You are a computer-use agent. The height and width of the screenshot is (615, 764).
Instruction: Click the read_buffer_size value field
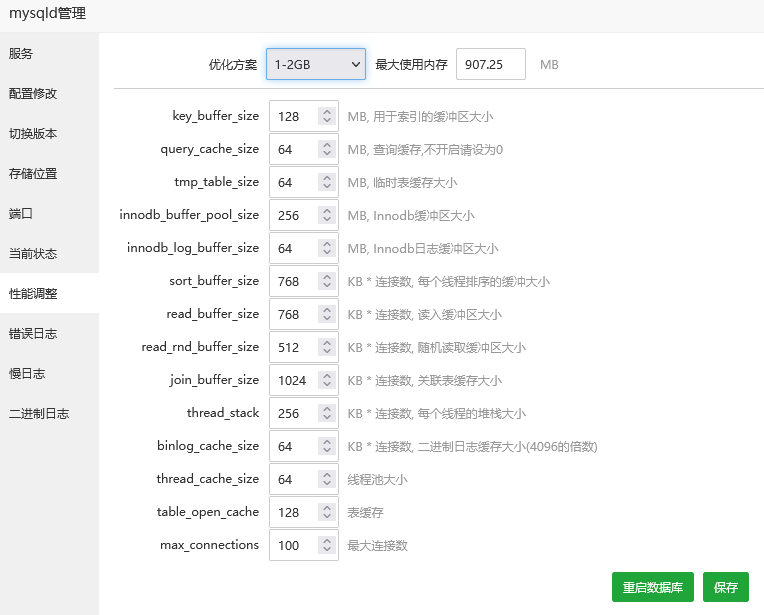pos(304,314)
